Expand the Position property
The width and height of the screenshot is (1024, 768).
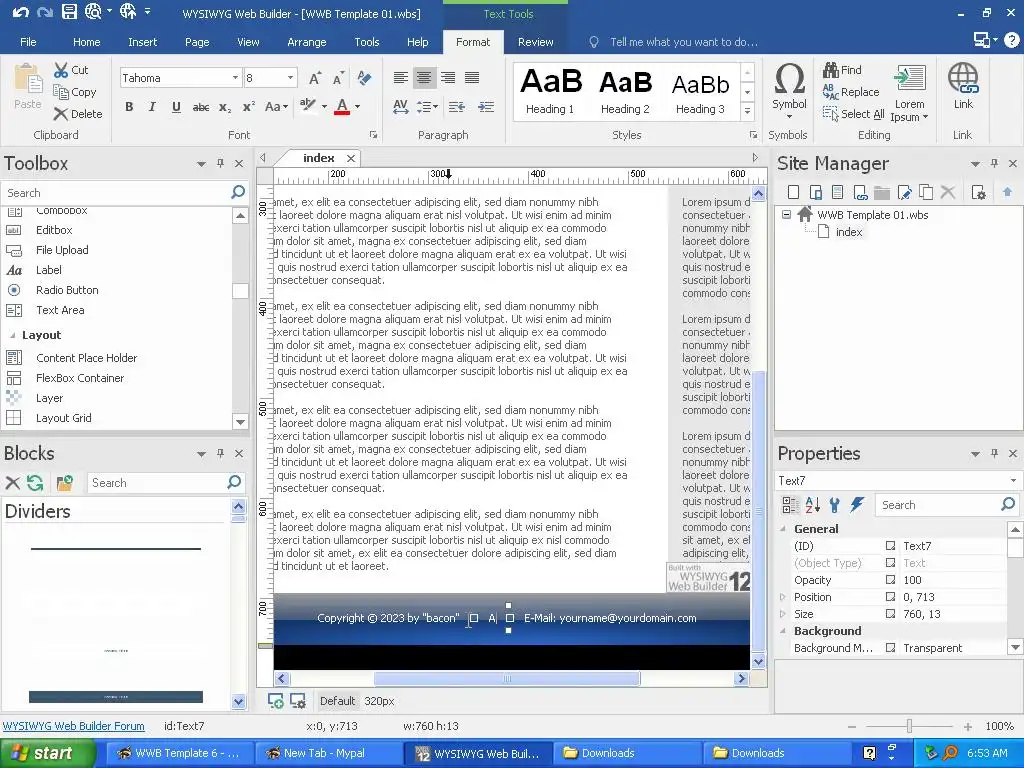782,596
